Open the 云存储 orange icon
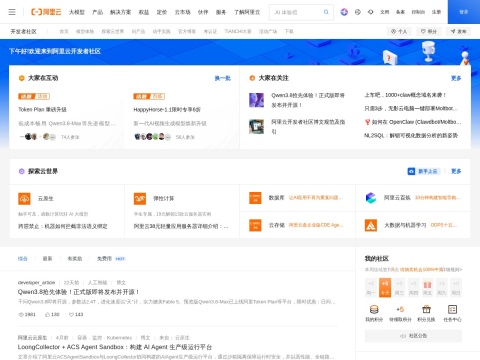The image size is (480, 360). 255,225
